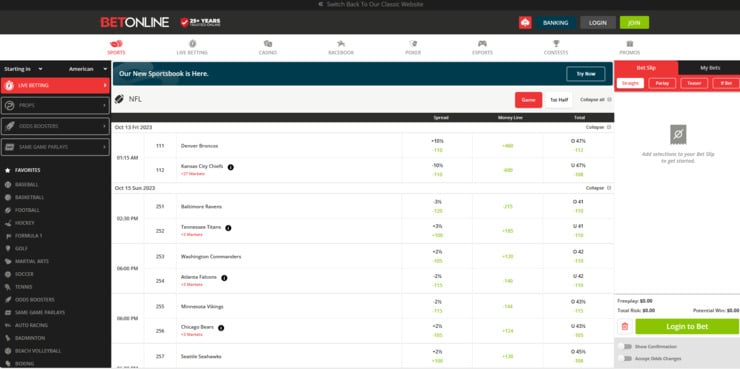Image resolution: width=740 pixels, height=369 pixels.
Task: Click the Login to Bet button
Action: 687,327
